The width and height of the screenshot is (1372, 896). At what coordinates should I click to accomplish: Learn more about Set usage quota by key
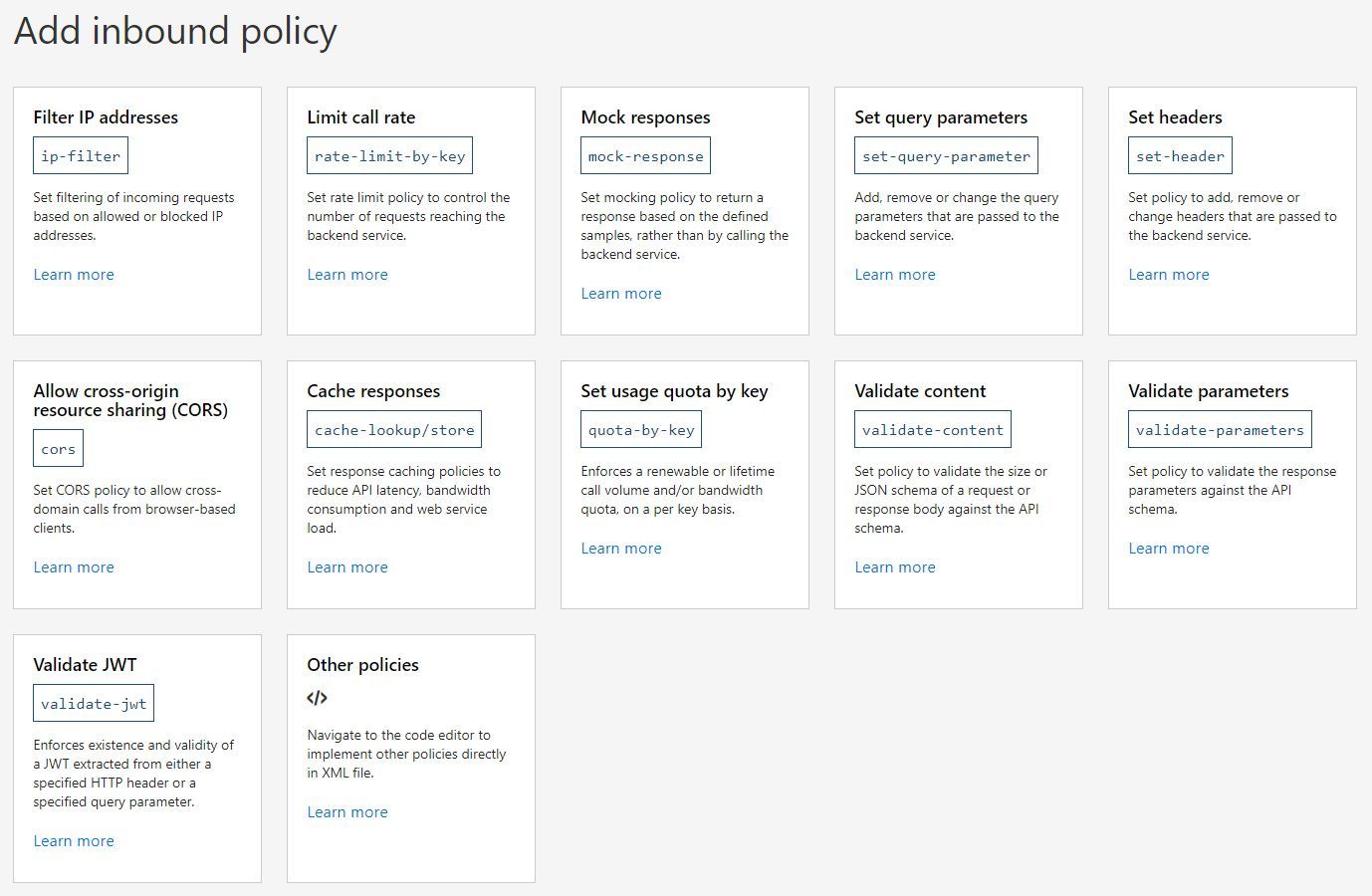point(620,548)
